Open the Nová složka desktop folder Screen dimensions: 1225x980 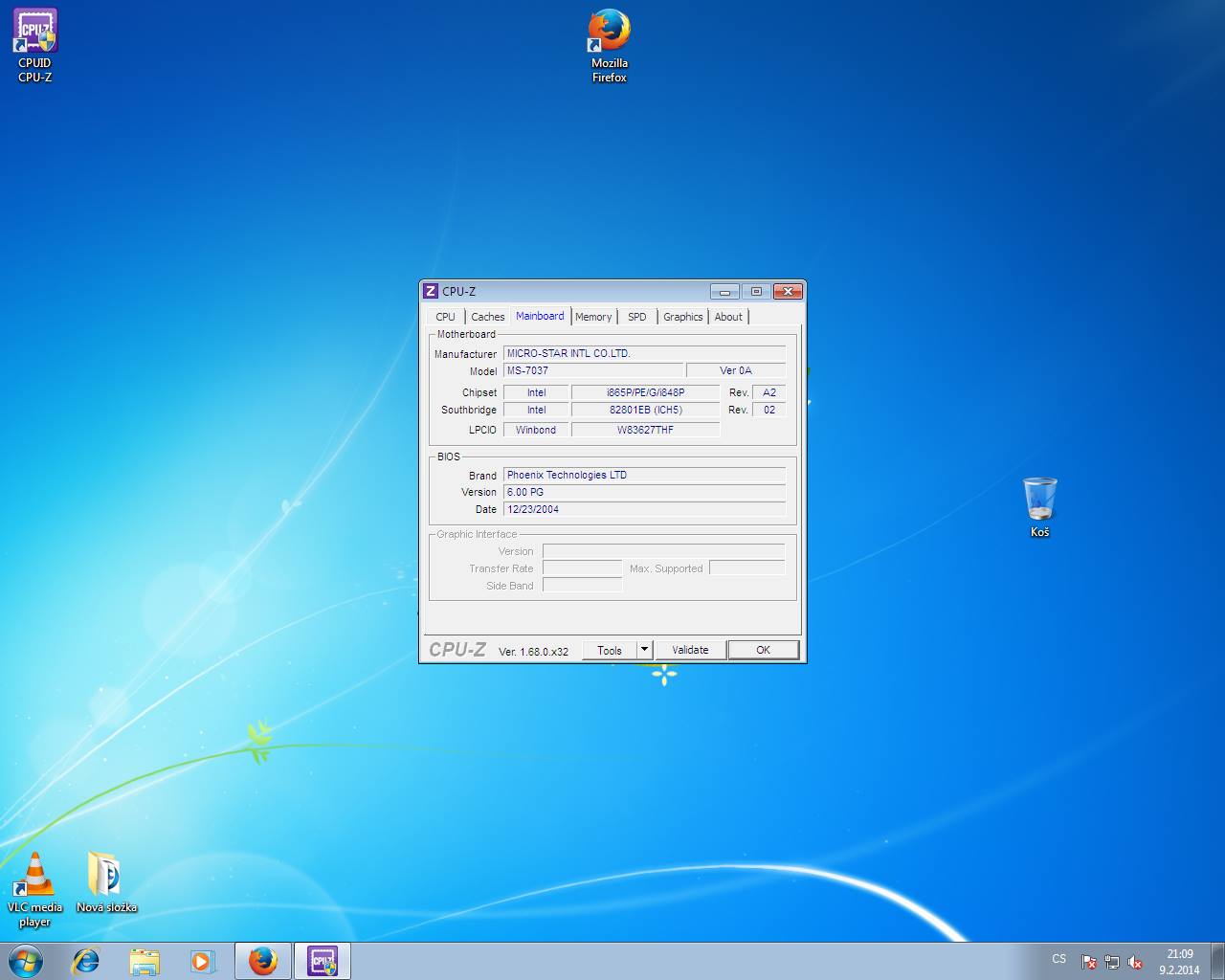(x=106, y=882)
